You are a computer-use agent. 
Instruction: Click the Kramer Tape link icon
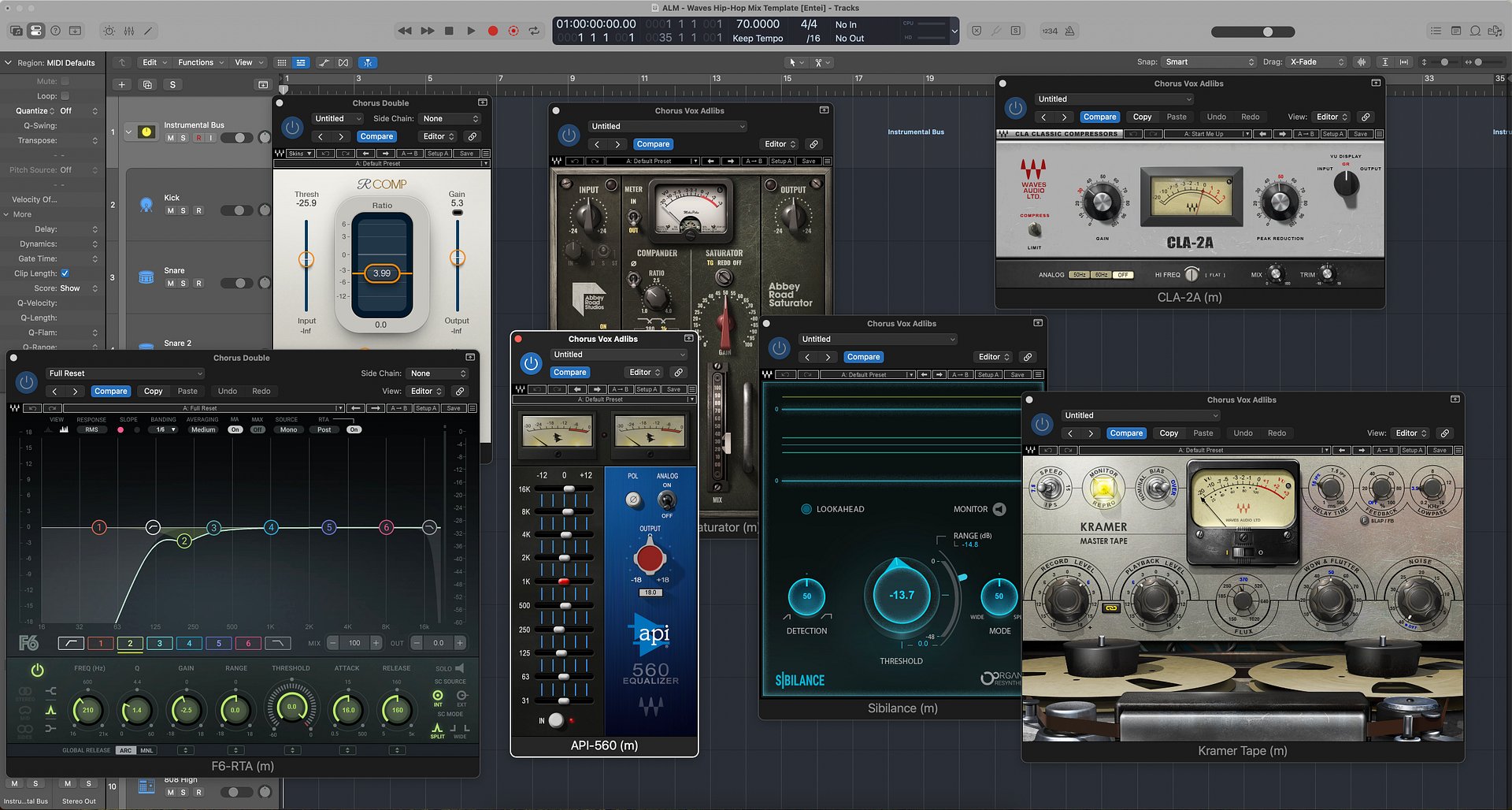click(x=1444, y=433)
